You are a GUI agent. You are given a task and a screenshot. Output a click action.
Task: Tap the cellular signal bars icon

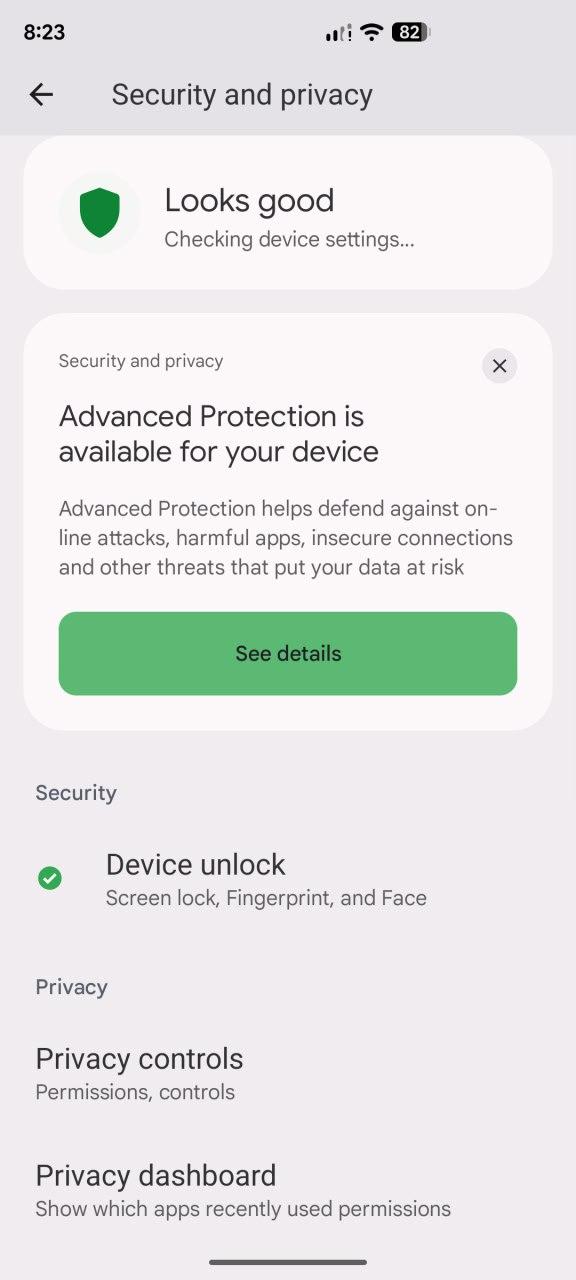pos(339,33)
